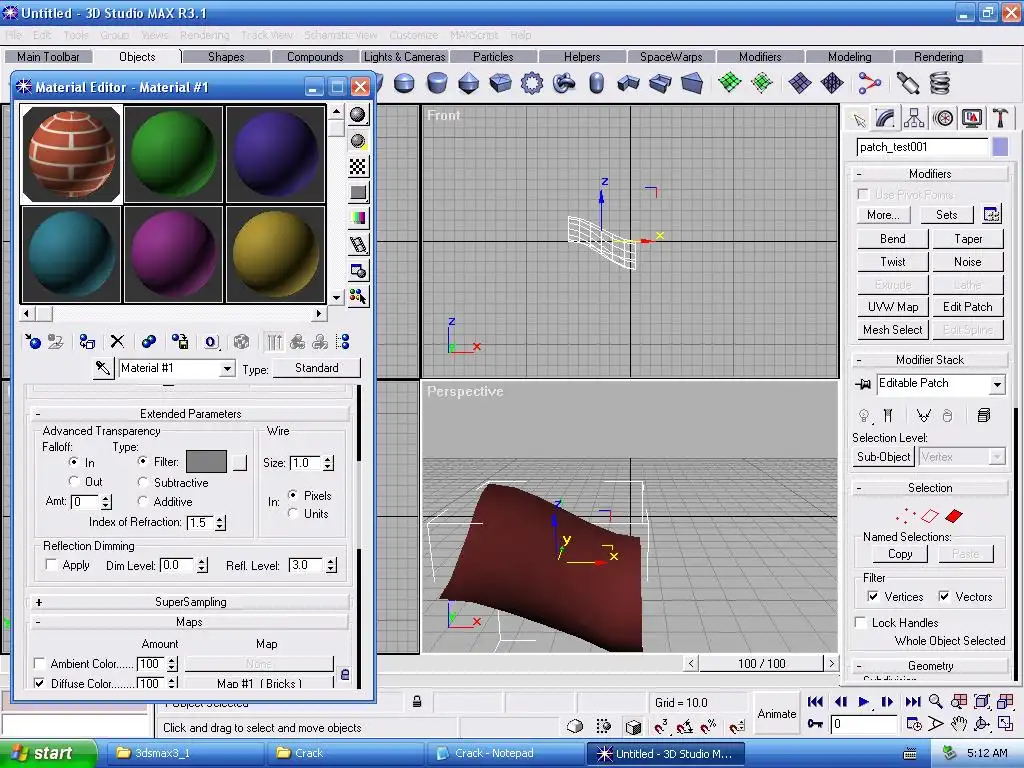The image size is (1024, 768).
Task: Create a Torus Knot object
Action: pos(564,83)
